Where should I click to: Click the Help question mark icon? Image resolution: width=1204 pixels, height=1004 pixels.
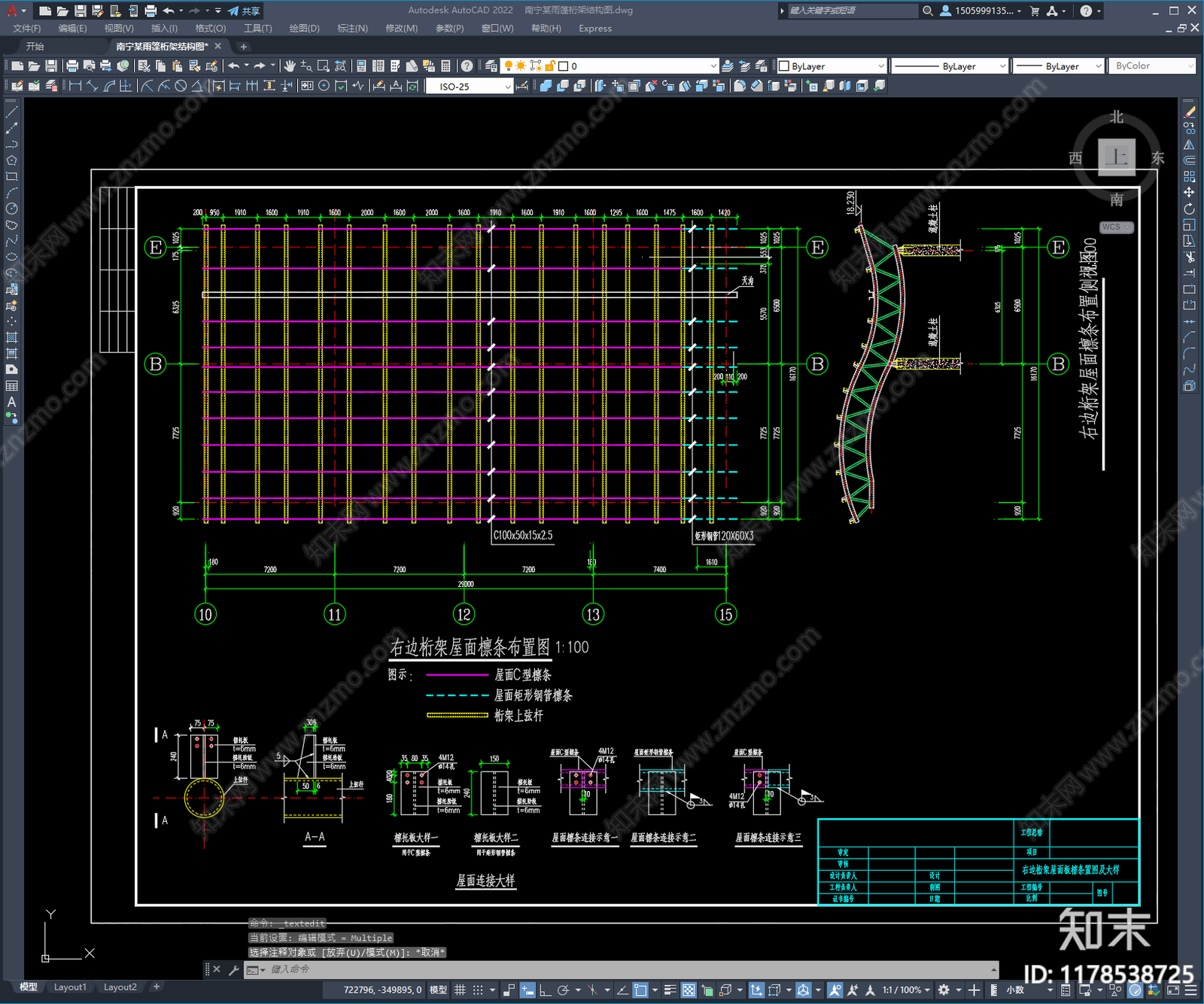pyautogui.click(x=467, y=66)
